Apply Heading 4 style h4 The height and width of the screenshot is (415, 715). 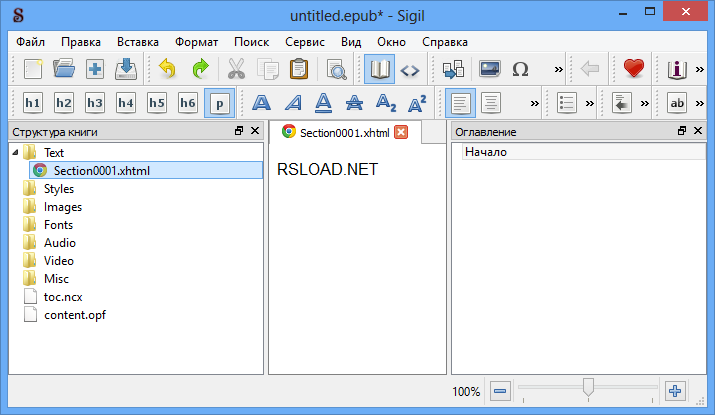[x=126, y=103]
